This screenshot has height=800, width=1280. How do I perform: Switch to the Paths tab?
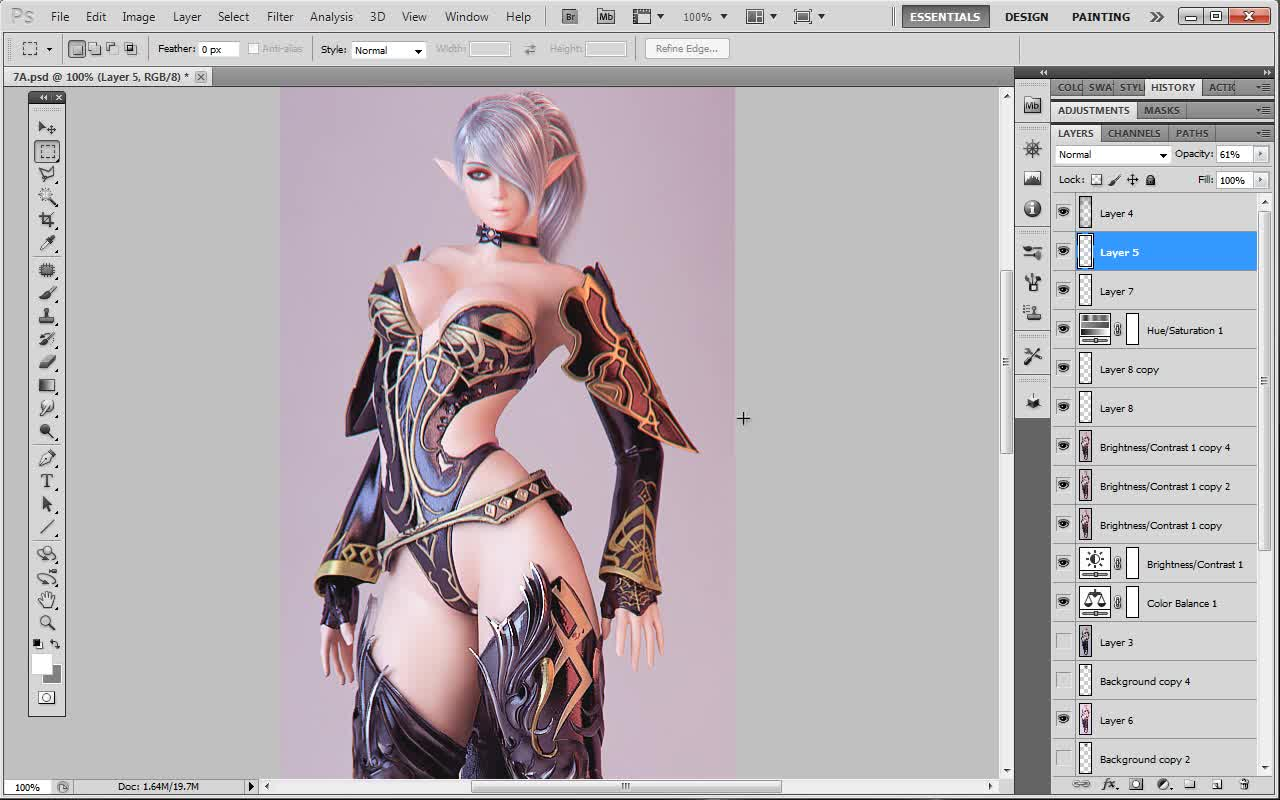(x=1192, y=133)
